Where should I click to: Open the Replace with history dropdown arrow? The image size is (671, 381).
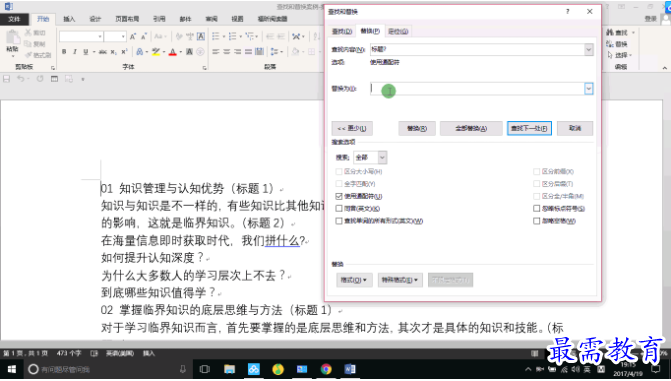click(589, 89)
